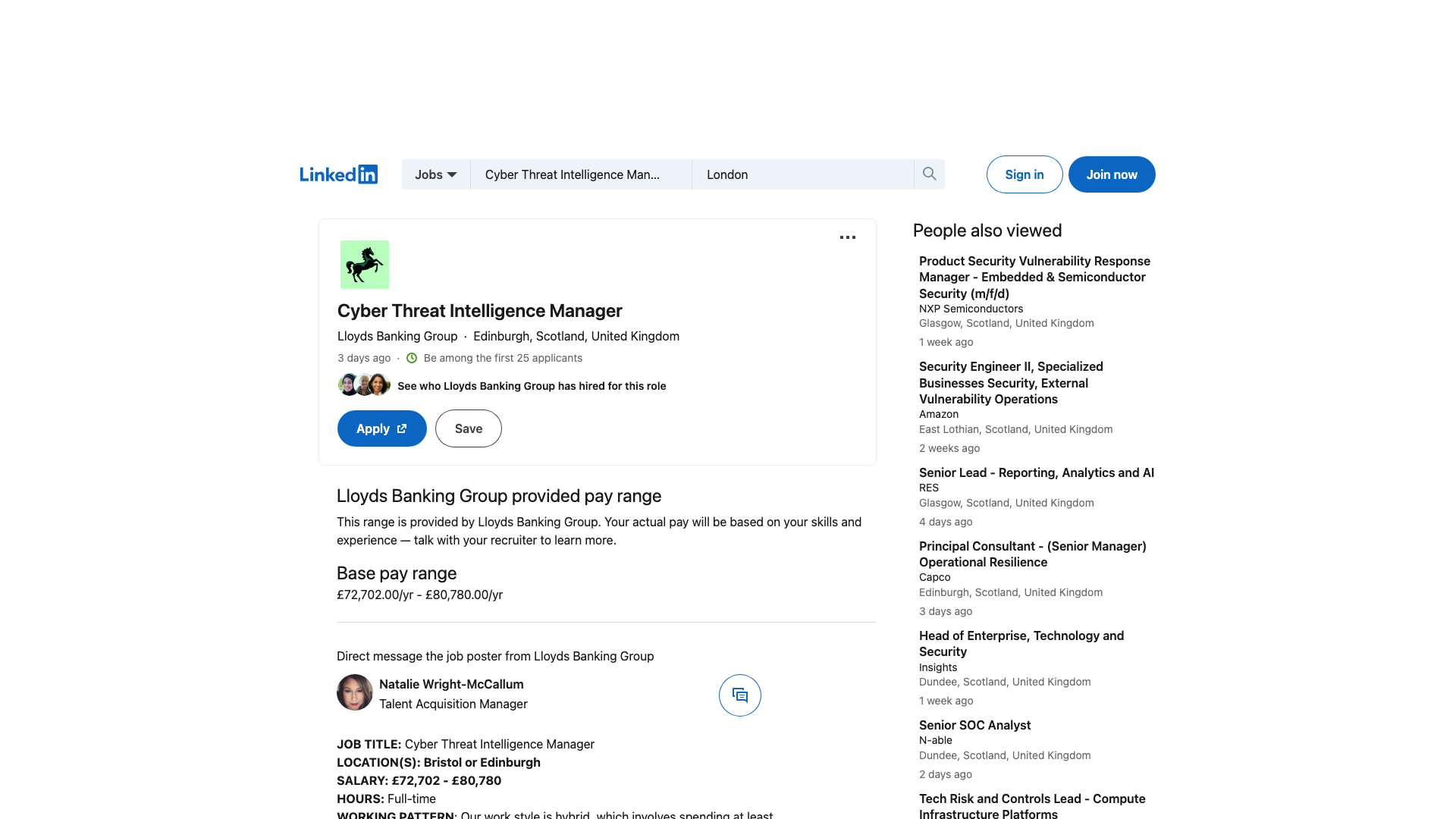
Task: Click 'Edinburgh, Scotland, United Kingdom' job location
Action: pyautogui.click(x=576, y=336)
